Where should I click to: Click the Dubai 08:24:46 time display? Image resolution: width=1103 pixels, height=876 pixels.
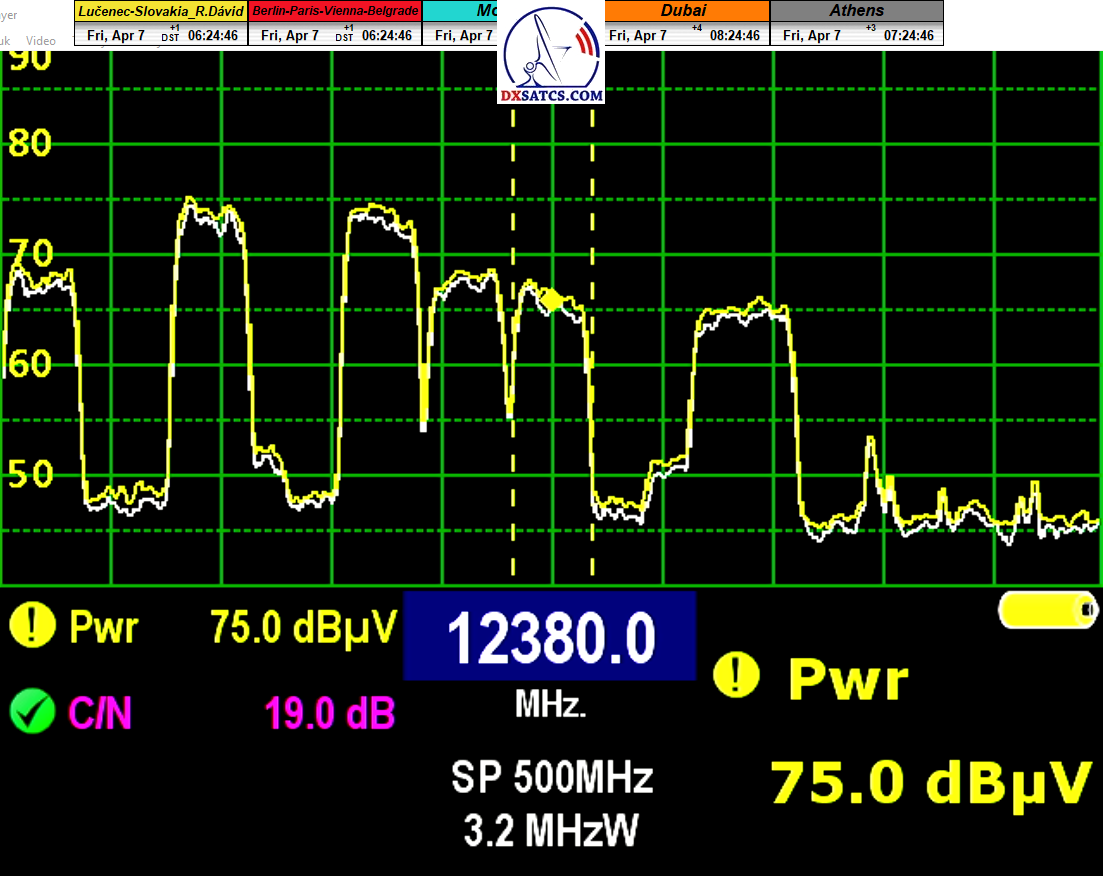(x=734, y=35)
